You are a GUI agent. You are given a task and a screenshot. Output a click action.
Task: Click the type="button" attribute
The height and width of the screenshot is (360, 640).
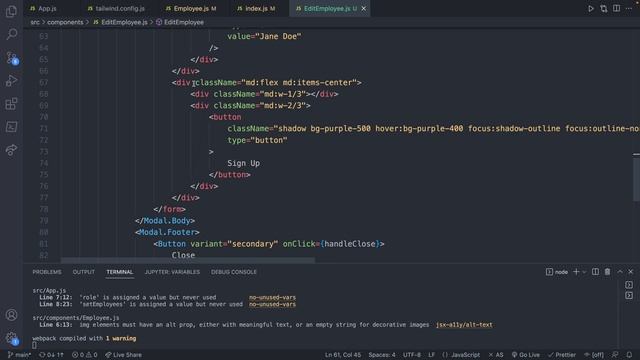click(257, 140)
